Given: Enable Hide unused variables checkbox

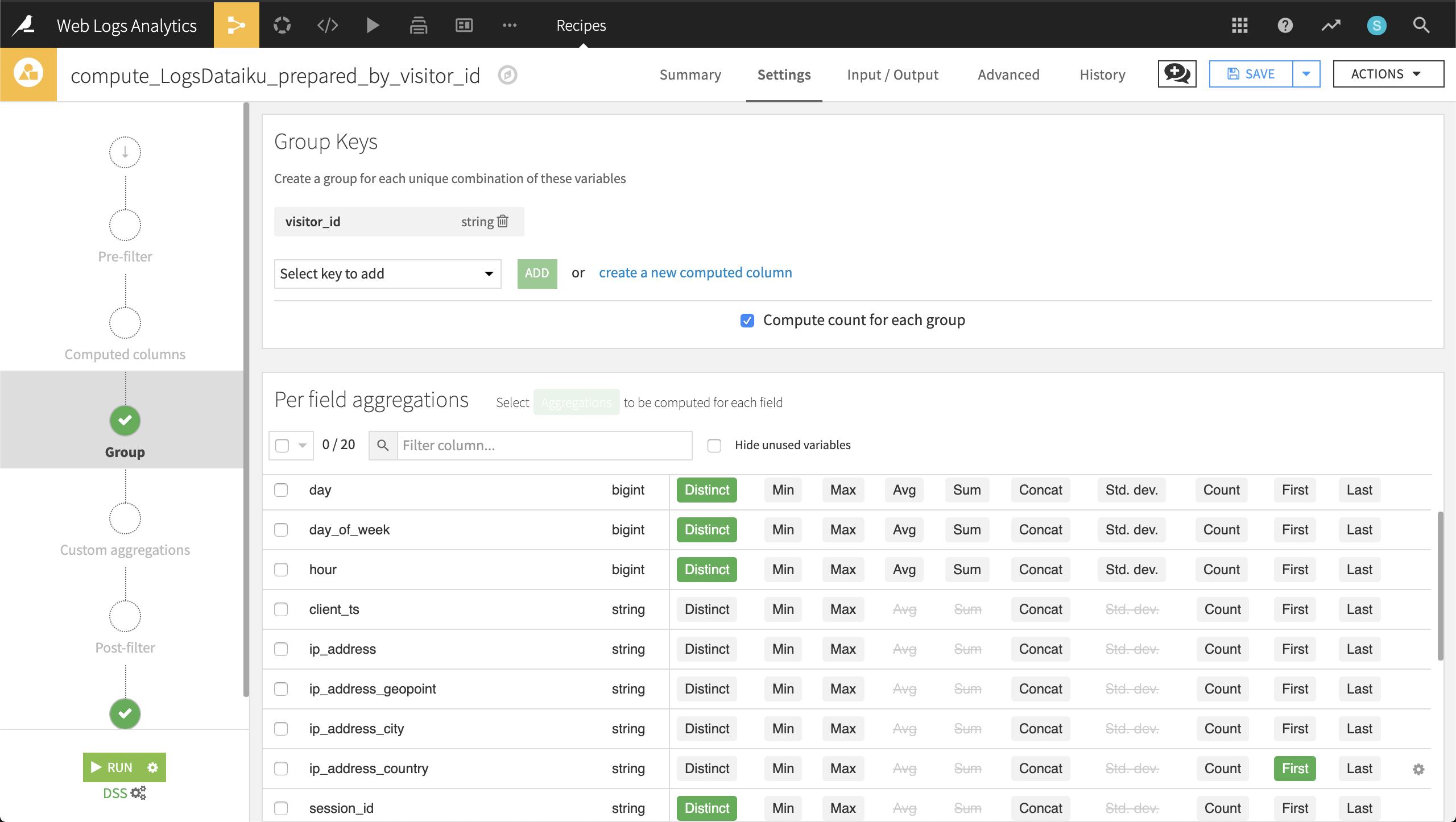Looking at the screenshot, I should 714,445.
